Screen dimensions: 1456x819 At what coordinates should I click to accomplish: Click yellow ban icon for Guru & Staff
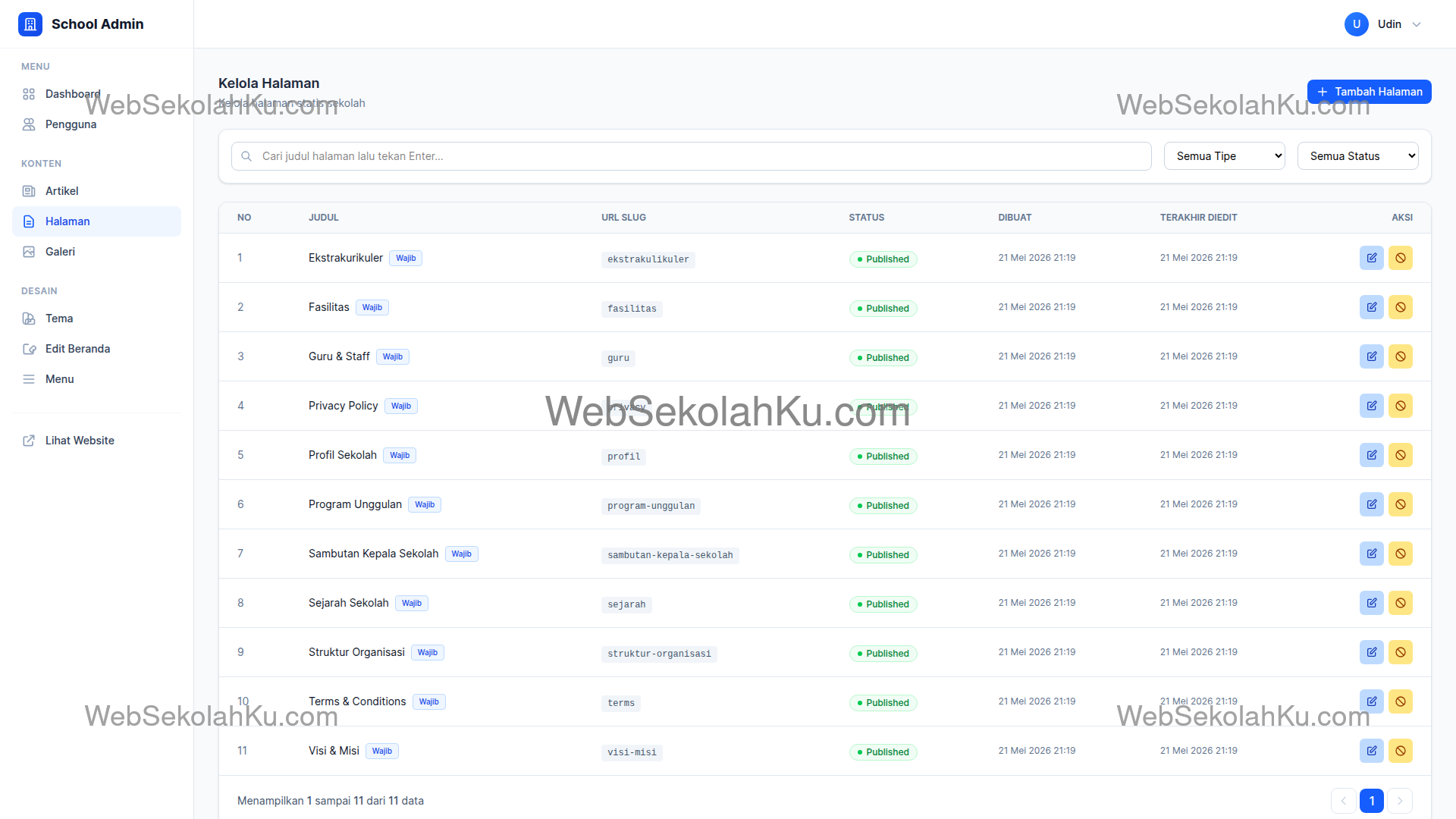coord(1401,356)
